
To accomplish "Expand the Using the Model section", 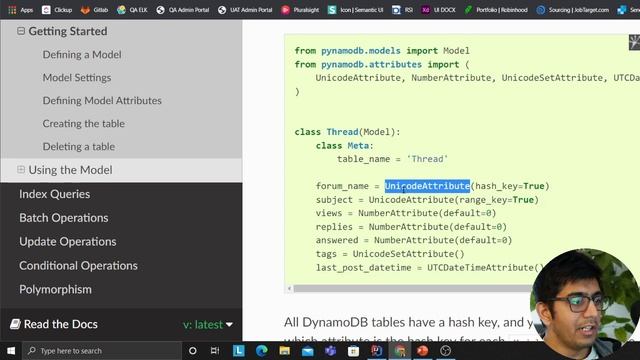I will pyautogui.click(x=21, y=169).
